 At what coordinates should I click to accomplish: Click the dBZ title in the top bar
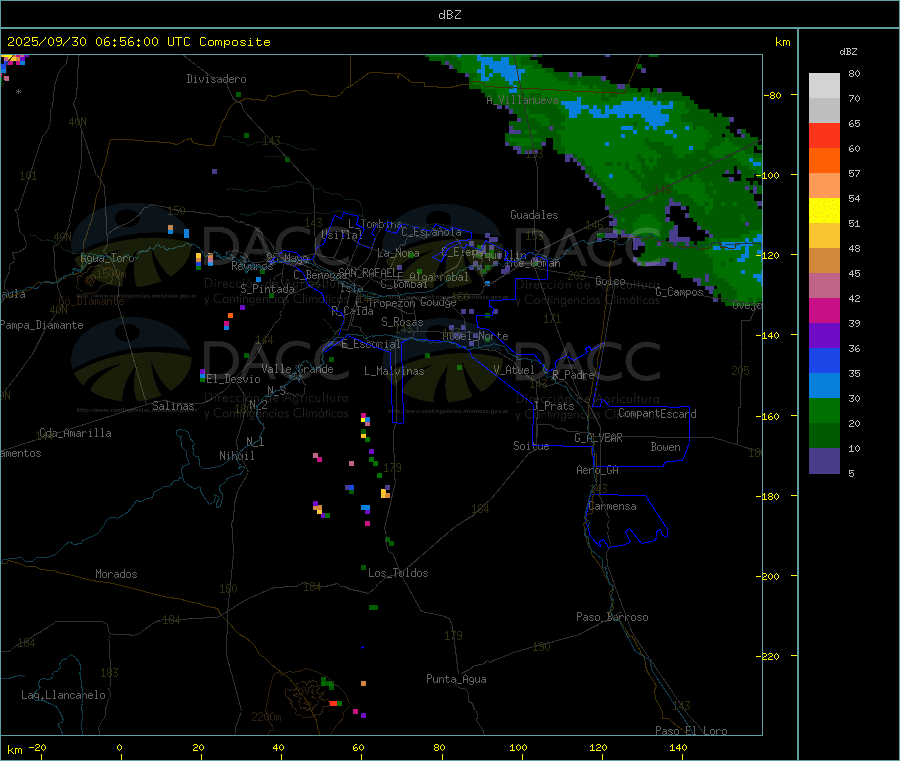pyautogui.click(x=449, y=15)
